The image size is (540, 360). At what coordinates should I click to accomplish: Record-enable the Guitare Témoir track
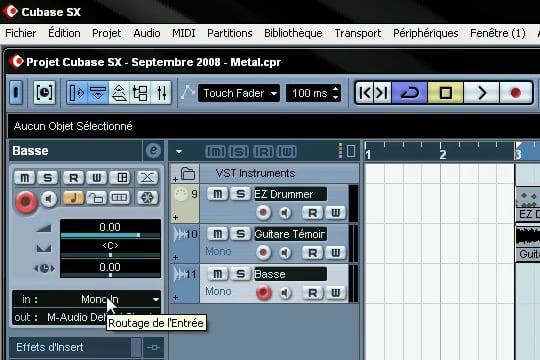coord(263,253)
